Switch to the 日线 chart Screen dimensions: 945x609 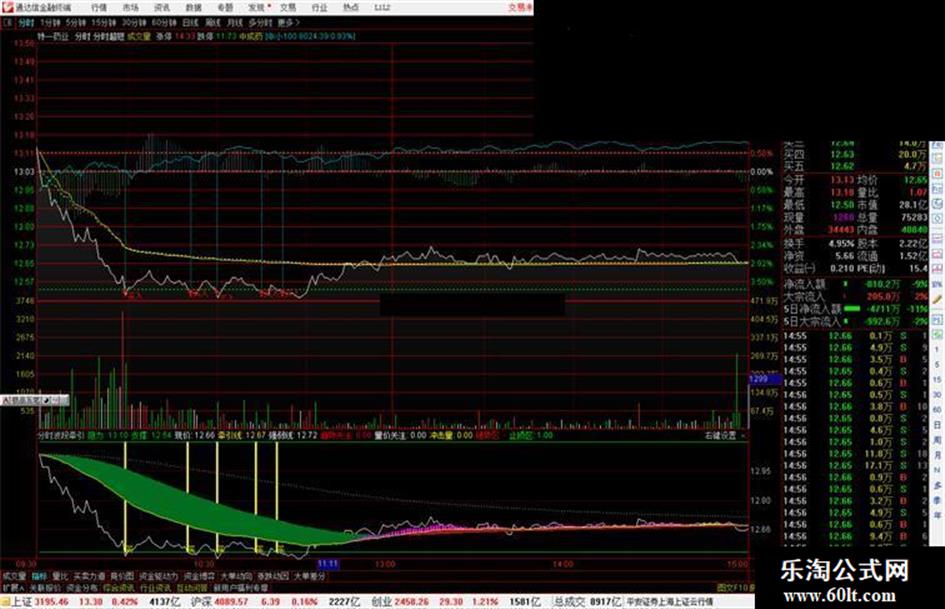[x=190, y=23]
